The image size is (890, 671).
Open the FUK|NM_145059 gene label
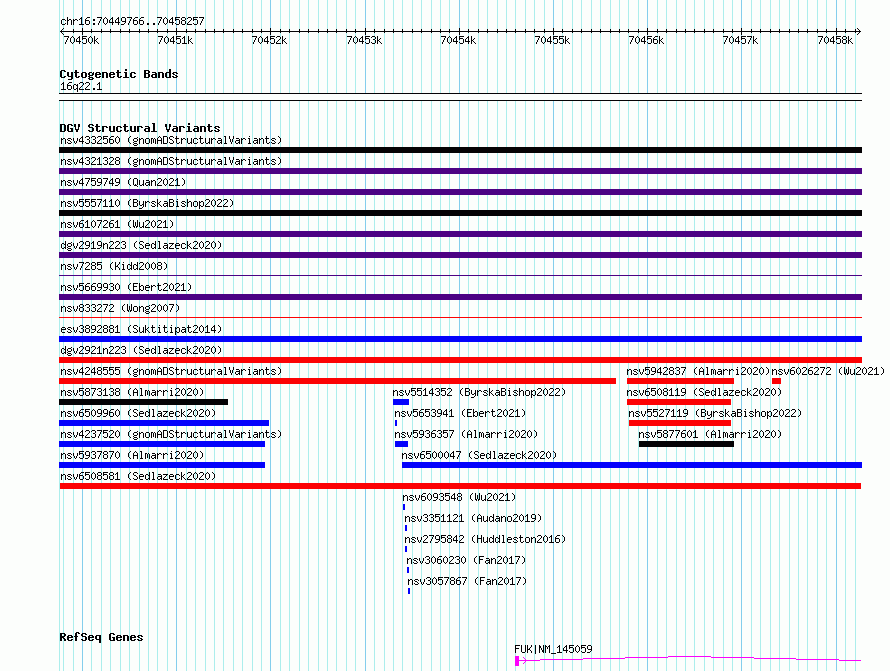point(553,649)
